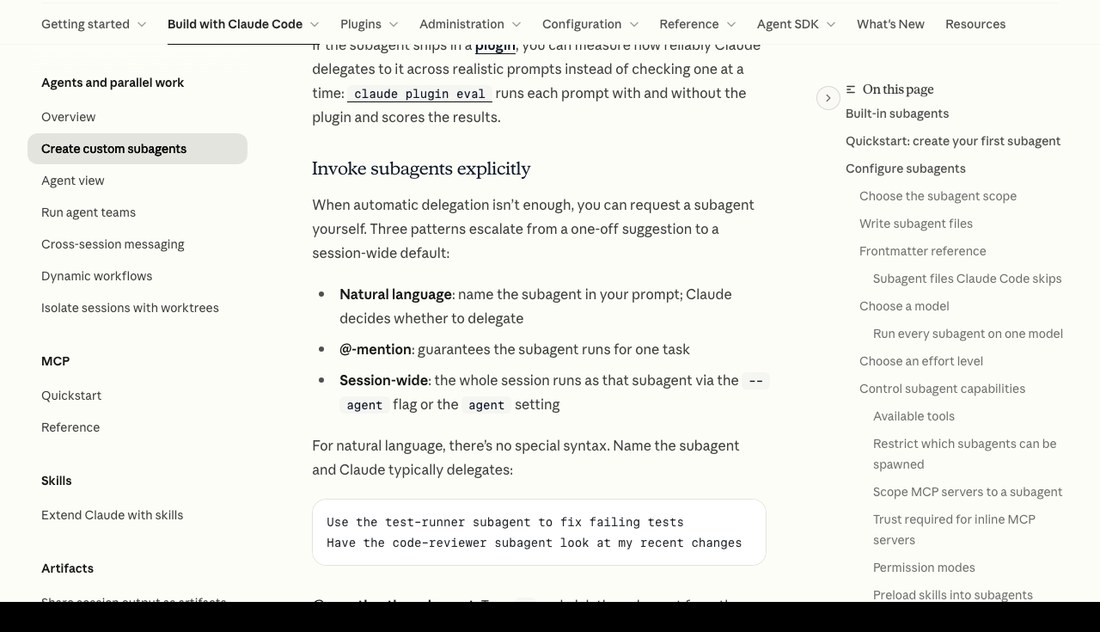Jump to Configure subagents section

[905, 168]
